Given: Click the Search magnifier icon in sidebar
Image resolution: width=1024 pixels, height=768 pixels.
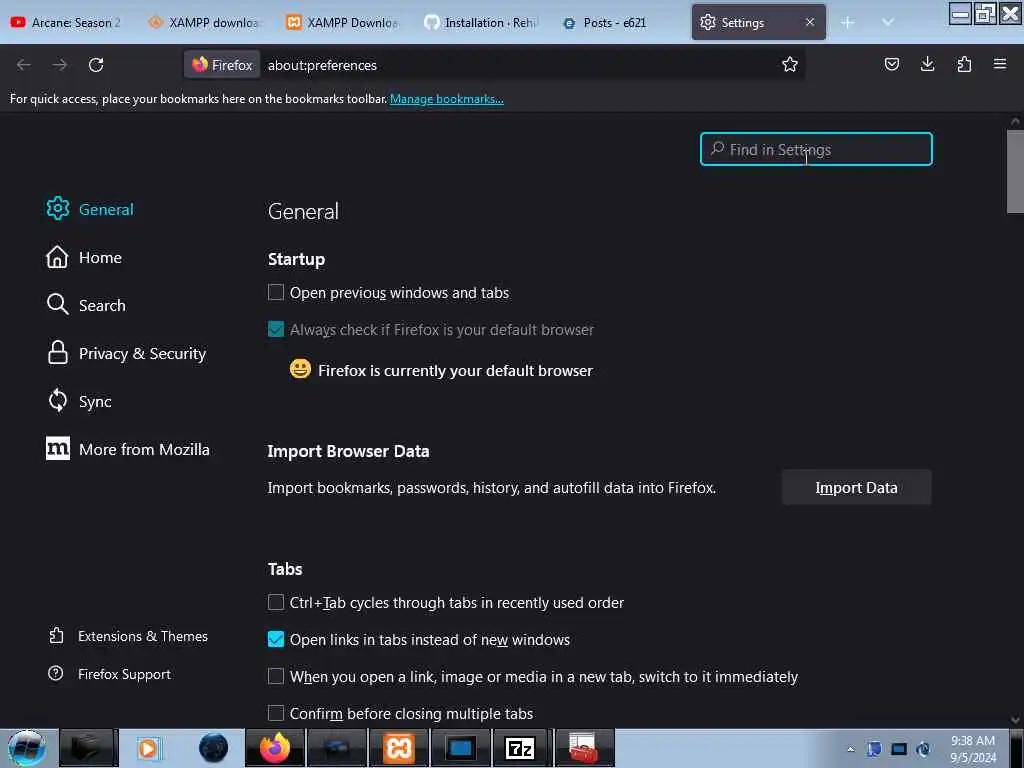Looking at the screenshot, I should (x=57, y=304).
